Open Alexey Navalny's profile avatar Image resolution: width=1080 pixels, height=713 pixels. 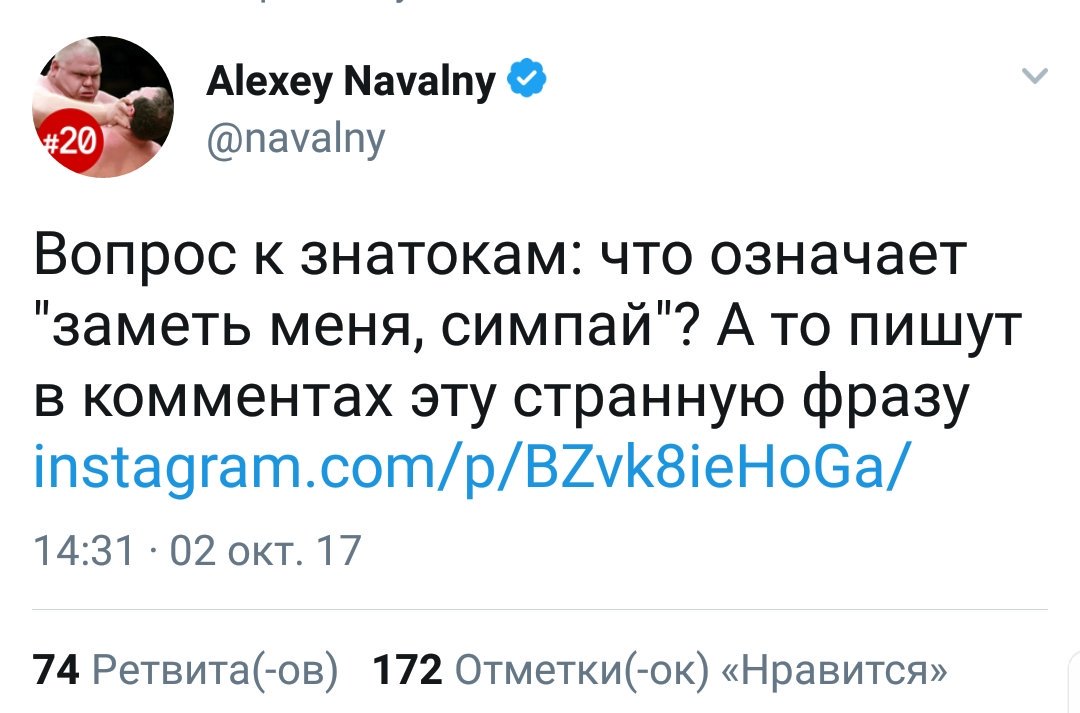click(x=104, y=107)
